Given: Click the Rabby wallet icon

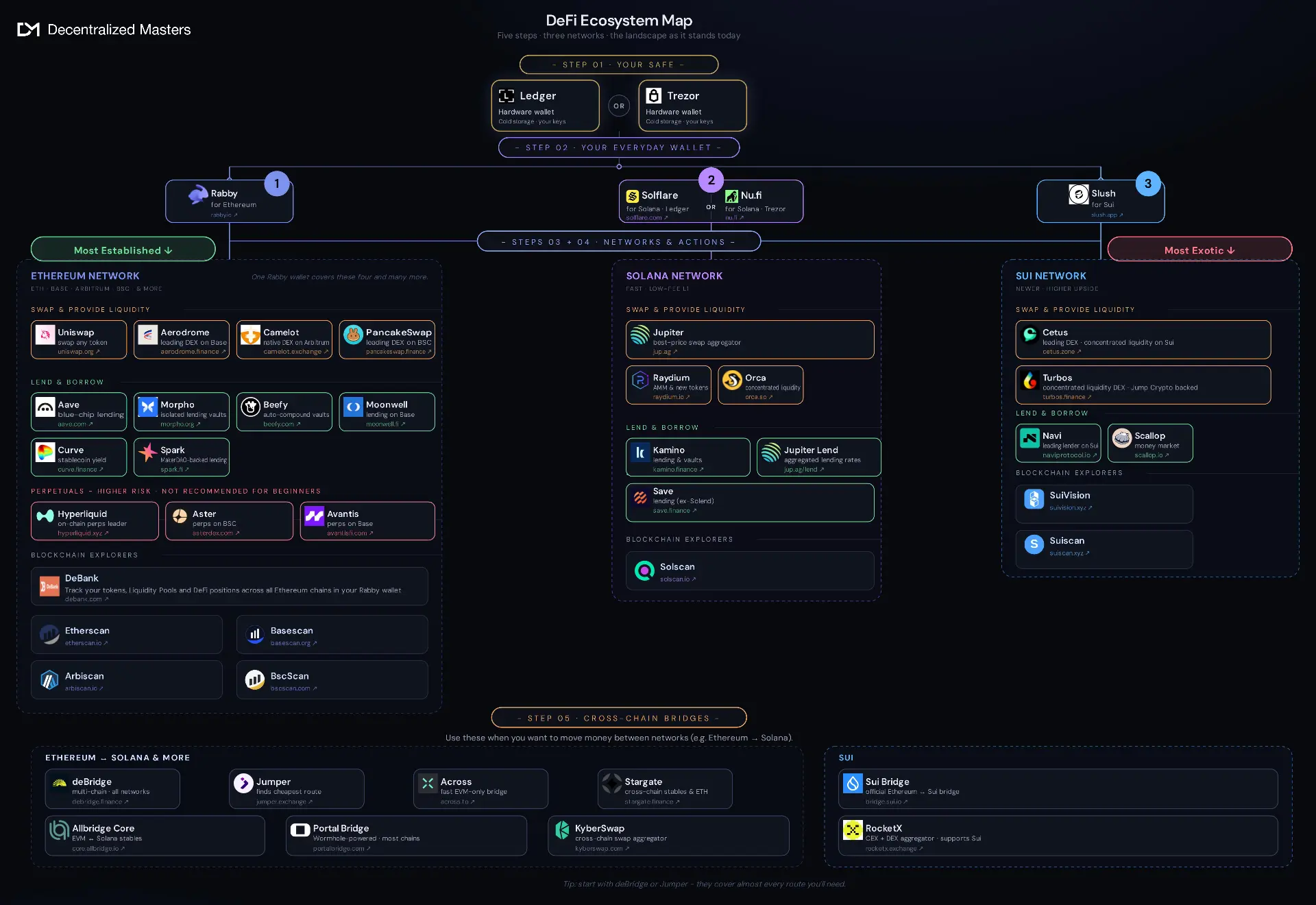Looking at the screenshot, I should (198, 195).
